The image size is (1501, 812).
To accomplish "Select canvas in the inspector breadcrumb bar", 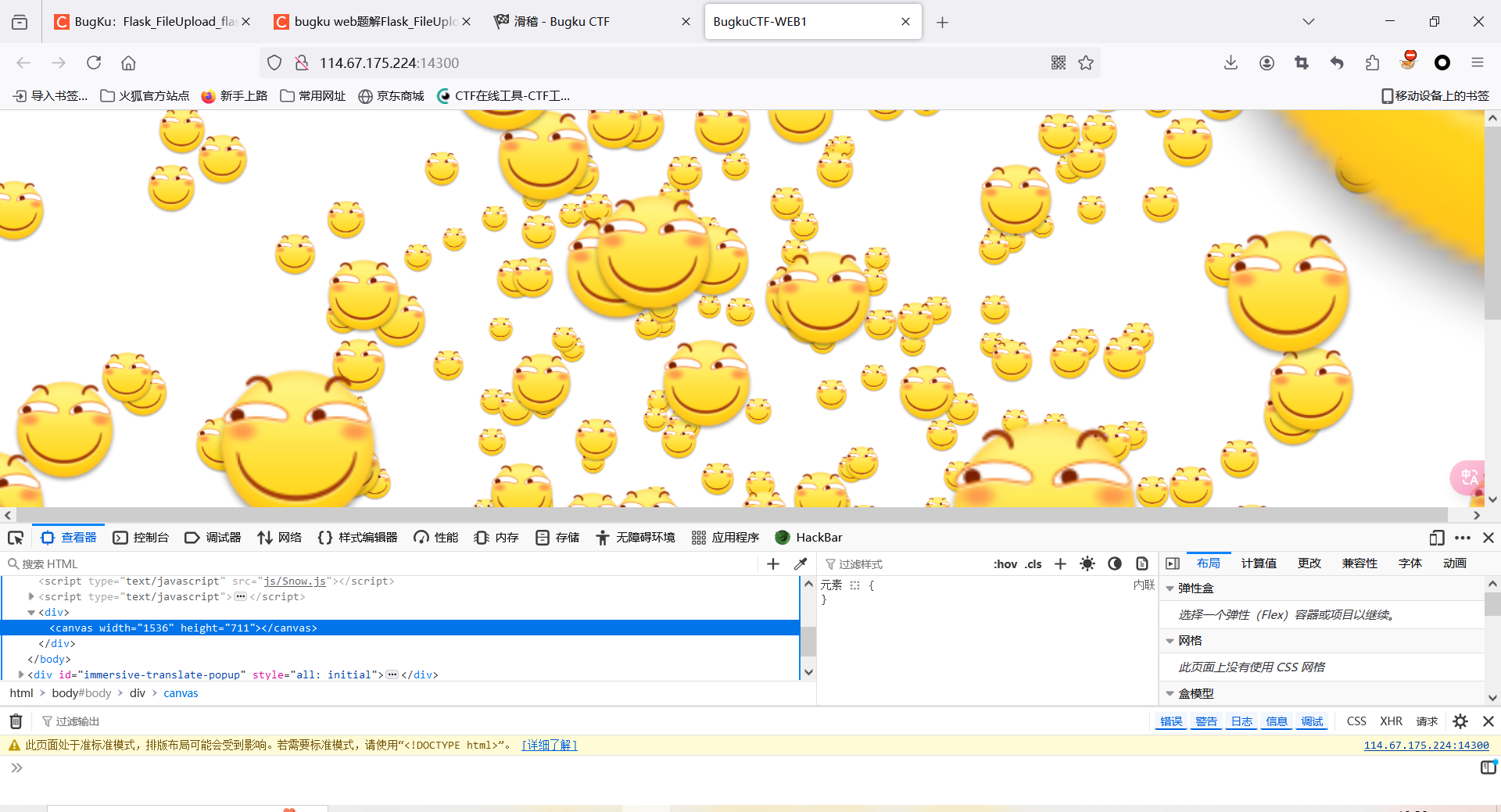I will (181, 692).
